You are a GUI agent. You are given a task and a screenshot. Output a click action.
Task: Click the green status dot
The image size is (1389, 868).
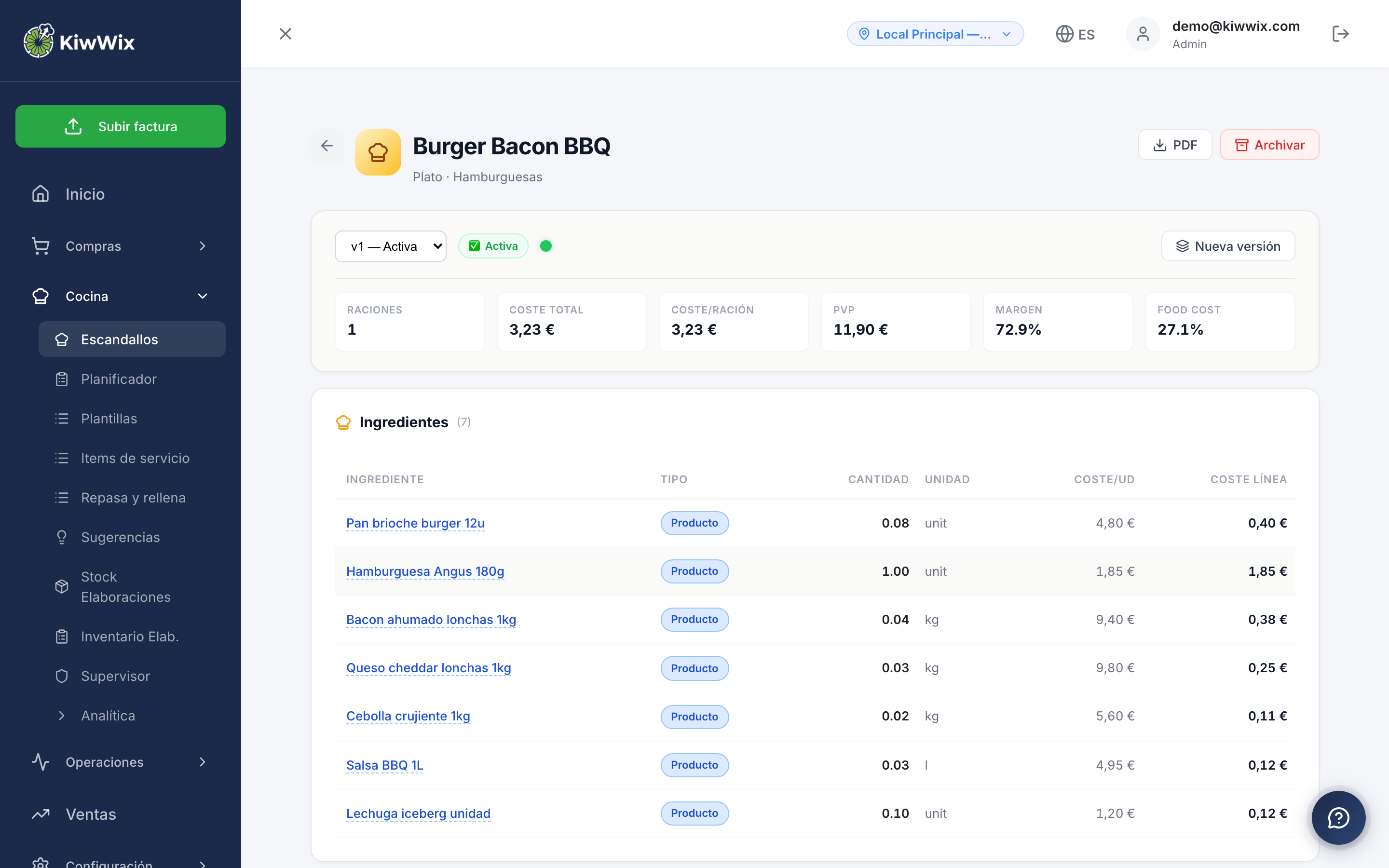point(546,246)
